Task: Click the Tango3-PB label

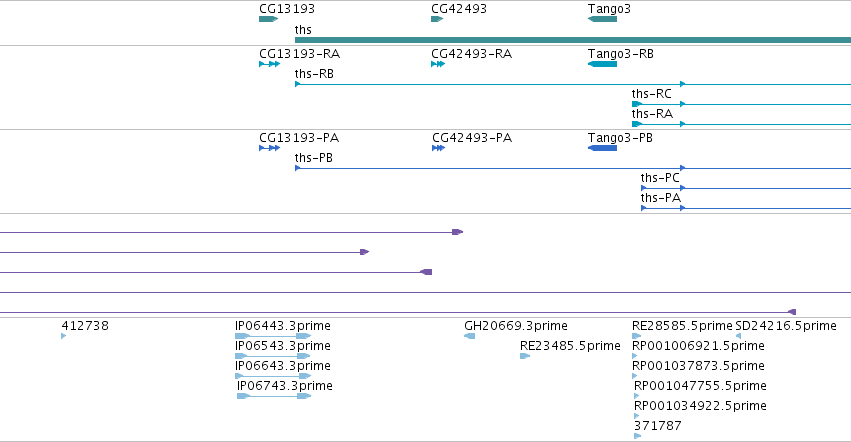Action: coord(620,138)
